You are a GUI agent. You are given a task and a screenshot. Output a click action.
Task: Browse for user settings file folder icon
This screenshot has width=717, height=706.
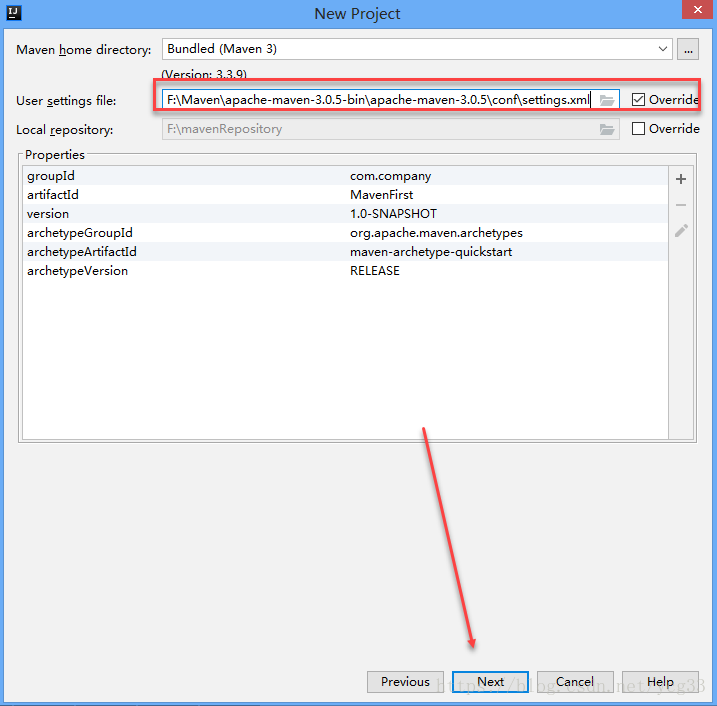click(607, 100)
